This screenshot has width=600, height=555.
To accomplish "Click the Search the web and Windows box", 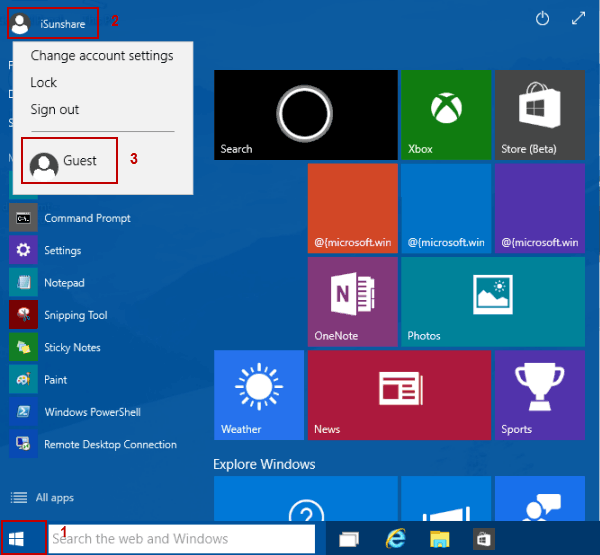I will [x=180, y=539].
